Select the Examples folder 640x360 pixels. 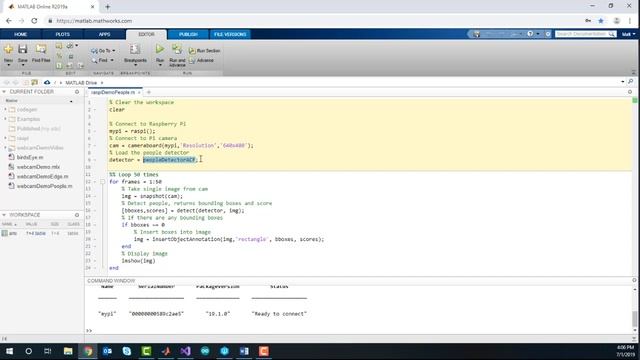coord(28,119)
